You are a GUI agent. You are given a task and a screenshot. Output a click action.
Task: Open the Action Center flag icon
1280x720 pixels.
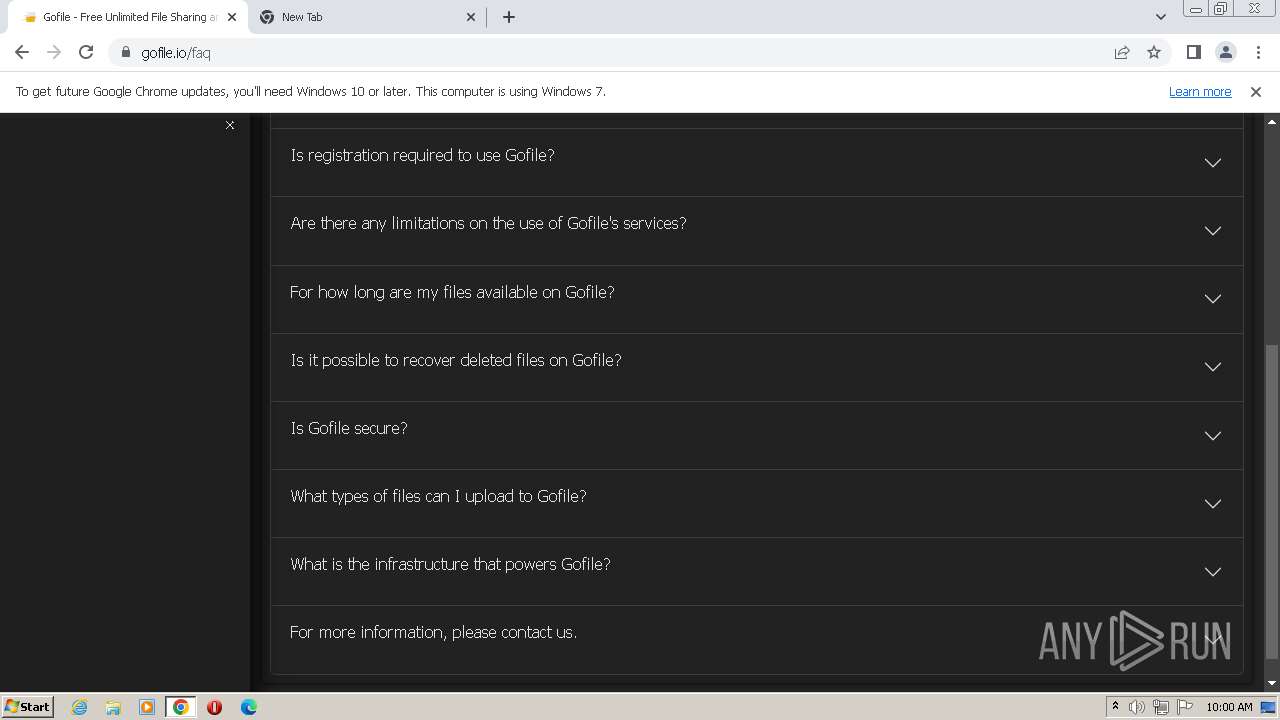pos(1185,707)
